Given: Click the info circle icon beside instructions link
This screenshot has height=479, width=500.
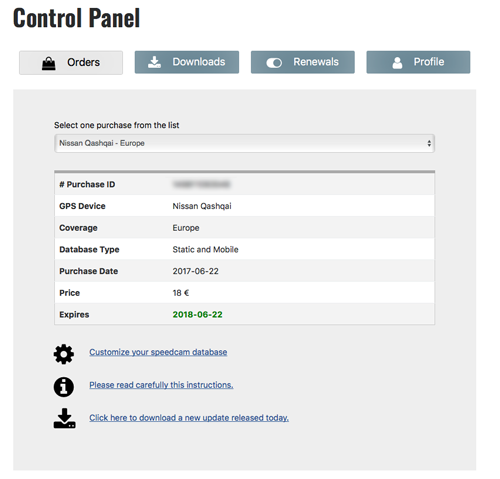Looking at the screenshot, I should point(64,387).
